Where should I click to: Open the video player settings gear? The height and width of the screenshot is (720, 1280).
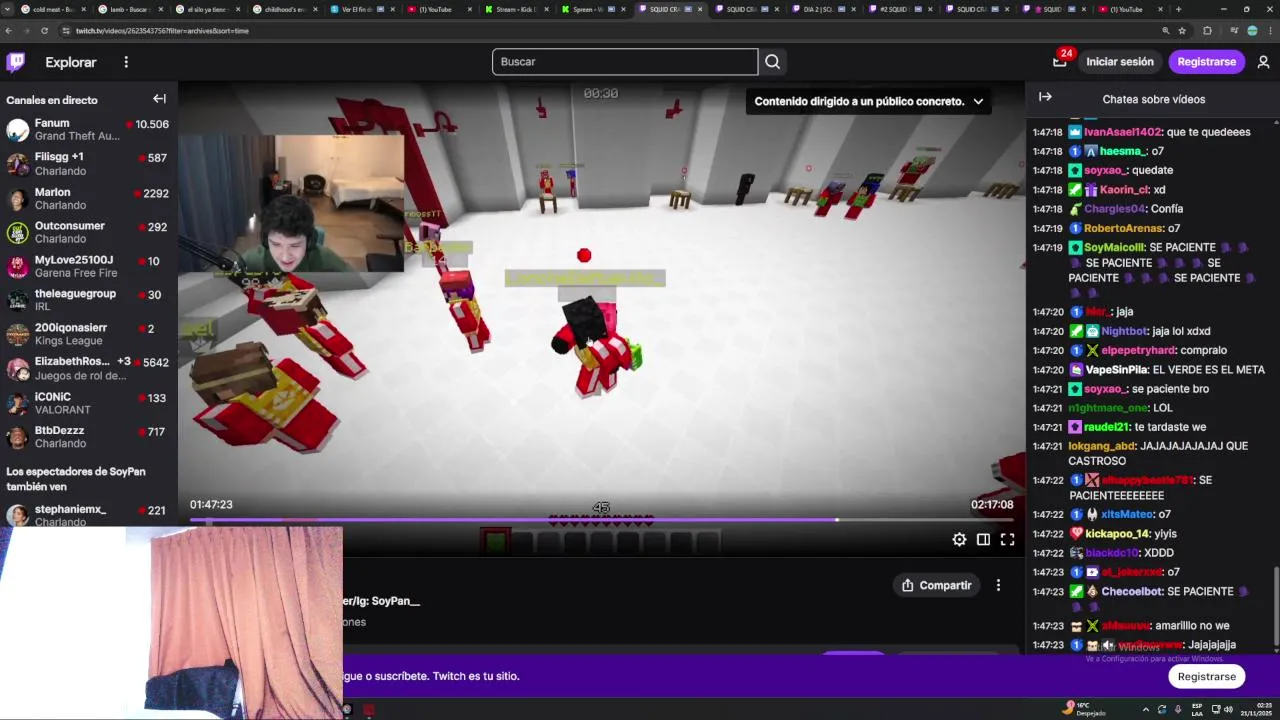(959, 539)
